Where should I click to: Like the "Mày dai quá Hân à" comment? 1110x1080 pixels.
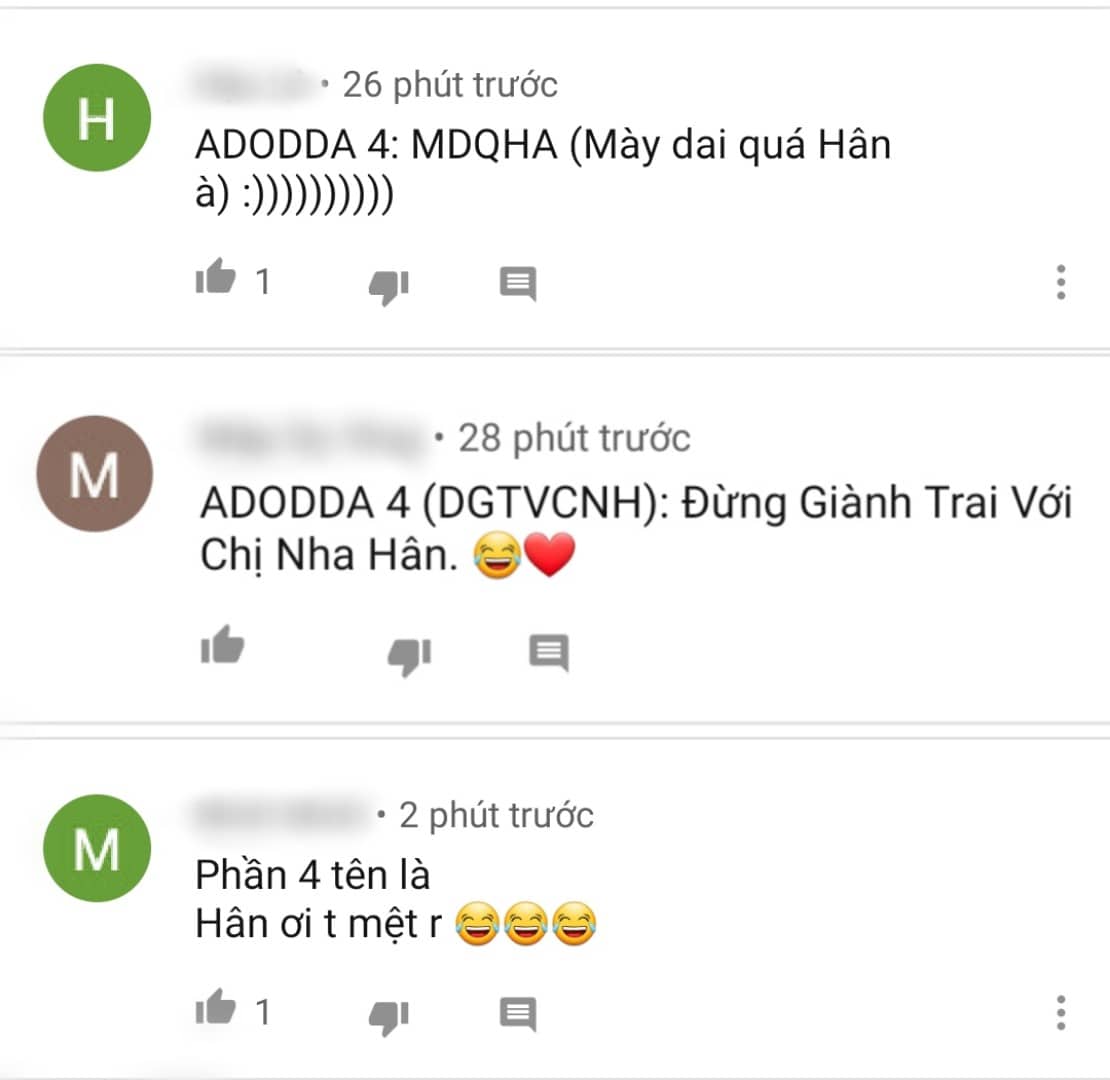[216, 277]
